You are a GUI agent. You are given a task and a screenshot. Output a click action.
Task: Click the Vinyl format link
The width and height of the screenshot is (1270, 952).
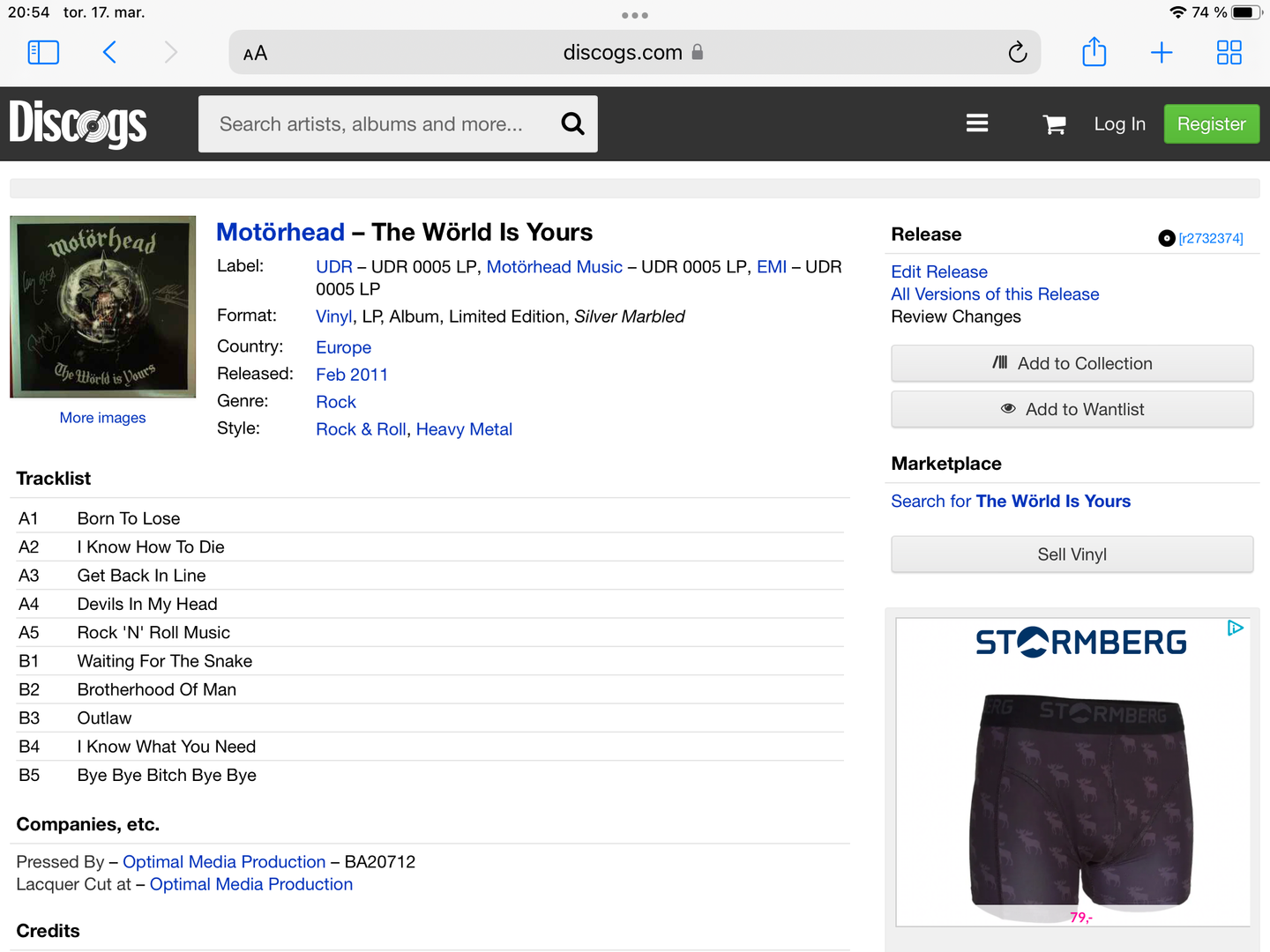coord(333,316)
